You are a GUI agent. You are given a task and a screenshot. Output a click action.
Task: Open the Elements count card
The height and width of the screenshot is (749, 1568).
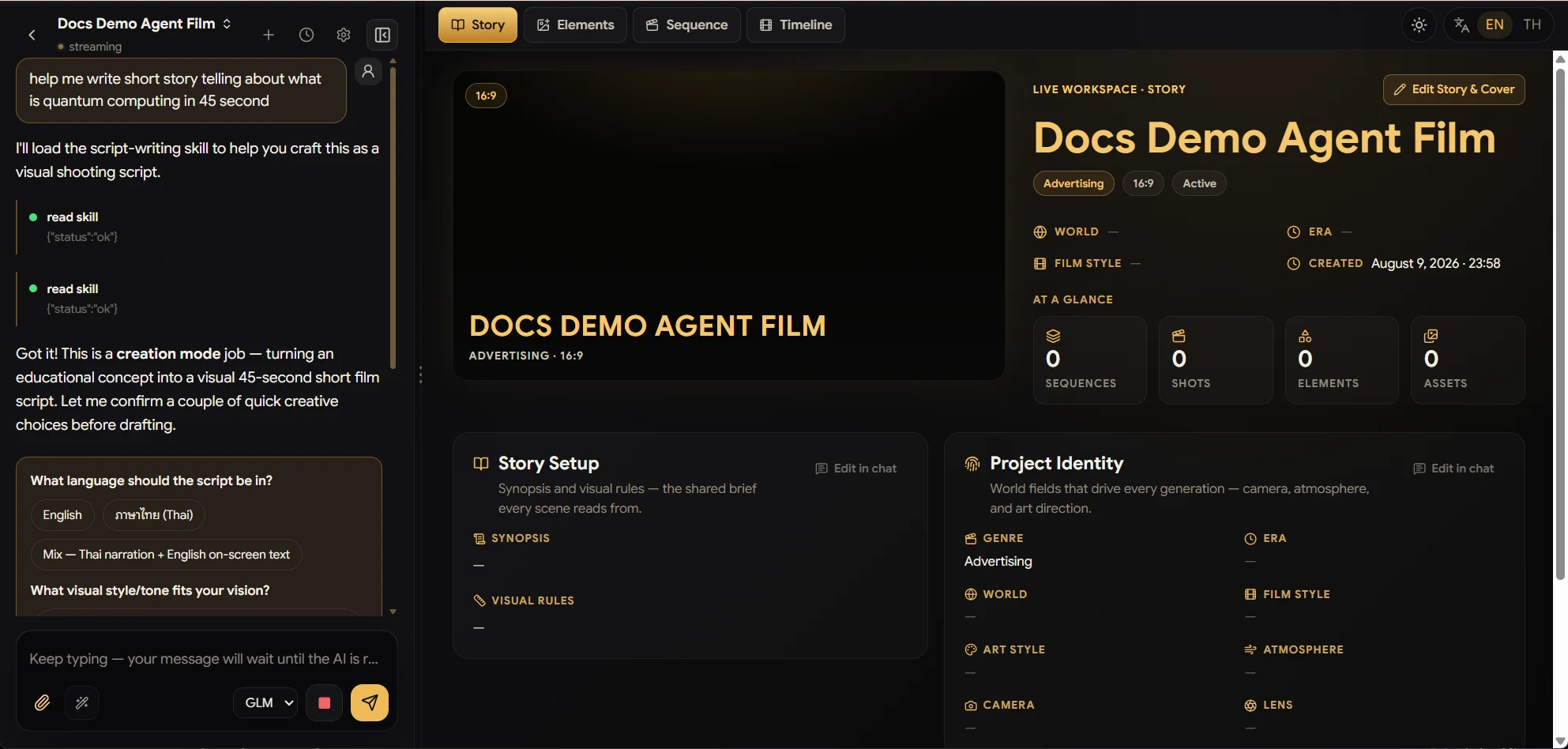click(1341, 360)
